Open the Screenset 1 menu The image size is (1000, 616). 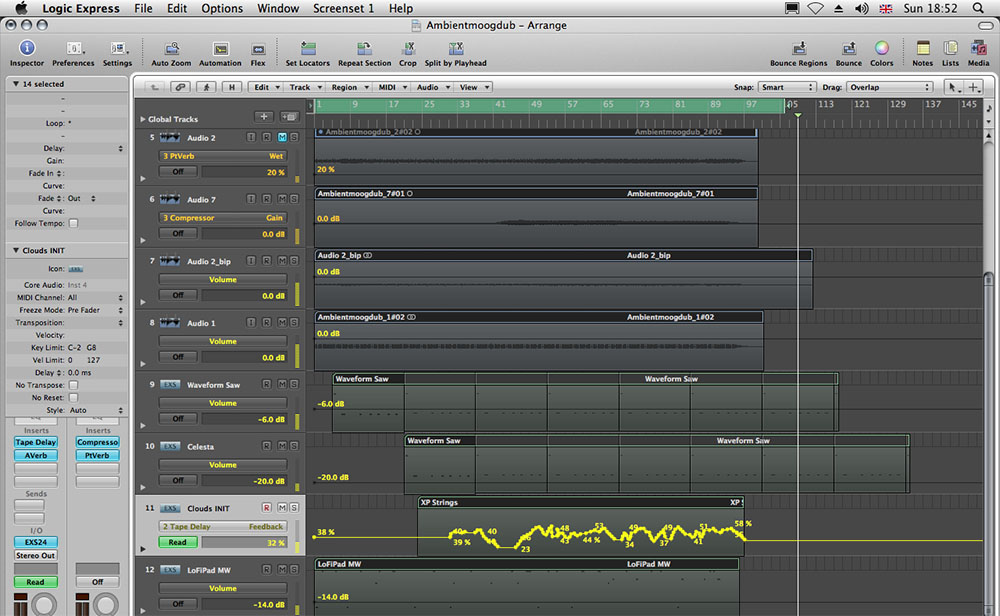point(343,8)
